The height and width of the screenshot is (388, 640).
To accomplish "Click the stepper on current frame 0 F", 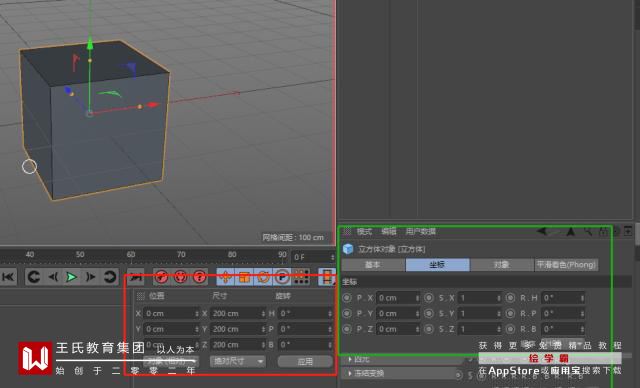I will pyautogui.click(x=333, y=257).
